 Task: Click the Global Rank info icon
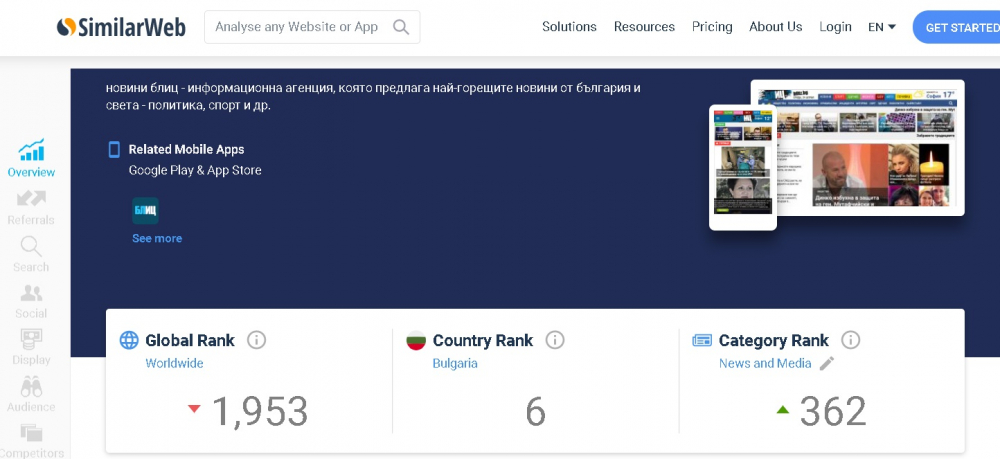tap(256, 340)
